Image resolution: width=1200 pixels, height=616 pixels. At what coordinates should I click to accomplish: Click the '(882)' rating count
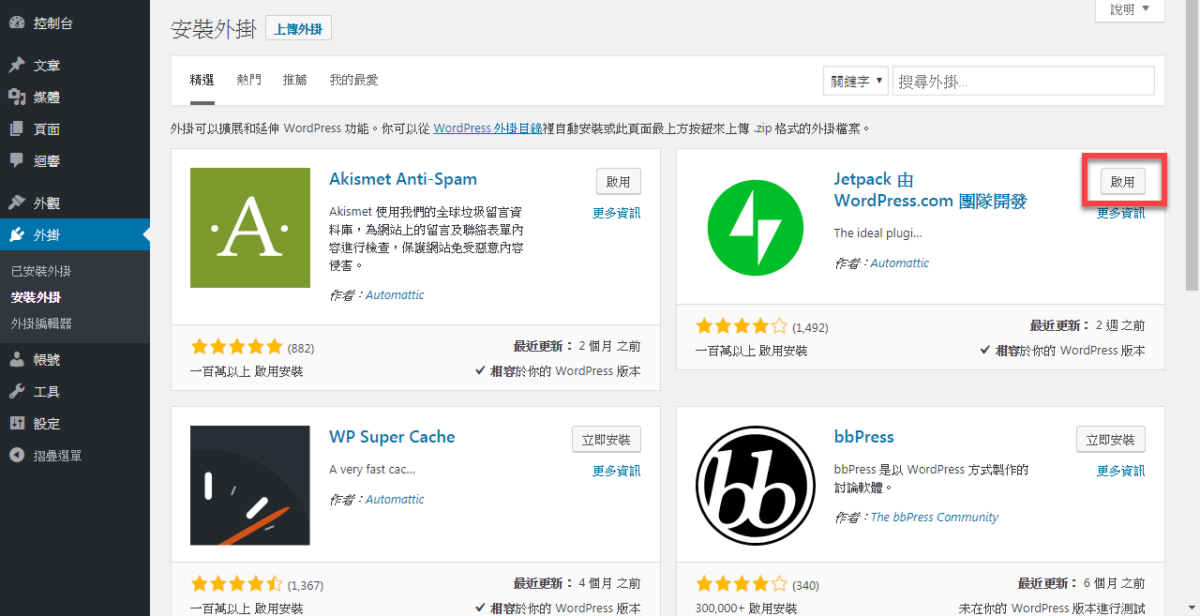tap(300, 348)
